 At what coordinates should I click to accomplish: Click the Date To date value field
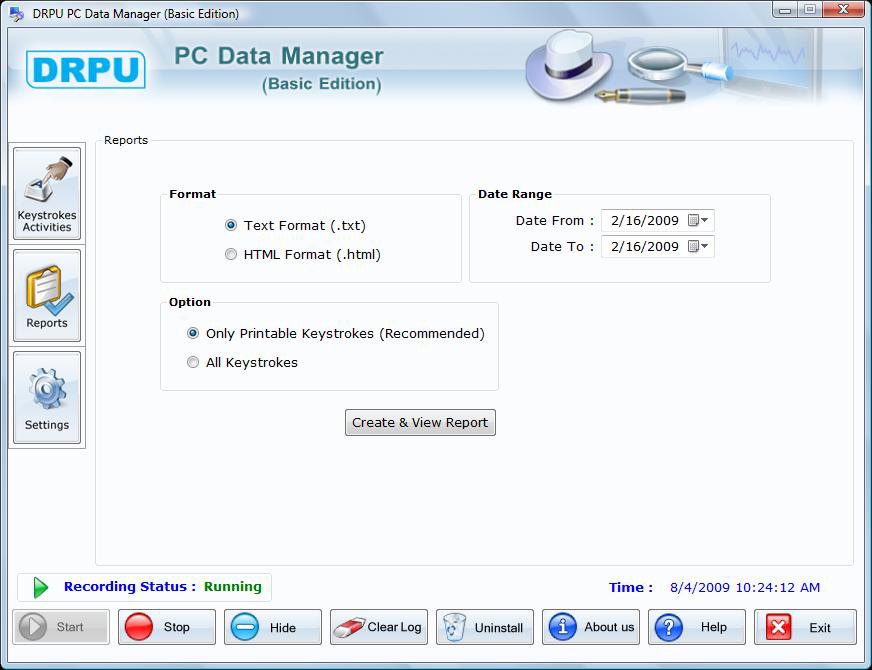[645, 246]
